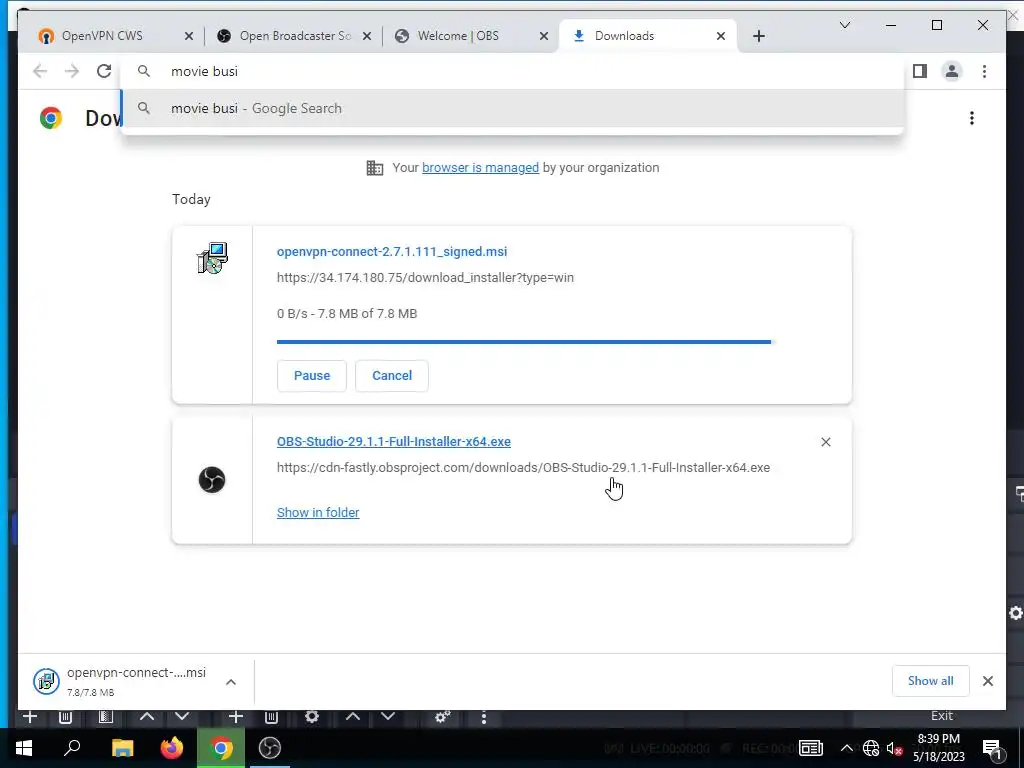
Task: Open the Chrome profile avatar menu
Action: 952,71
